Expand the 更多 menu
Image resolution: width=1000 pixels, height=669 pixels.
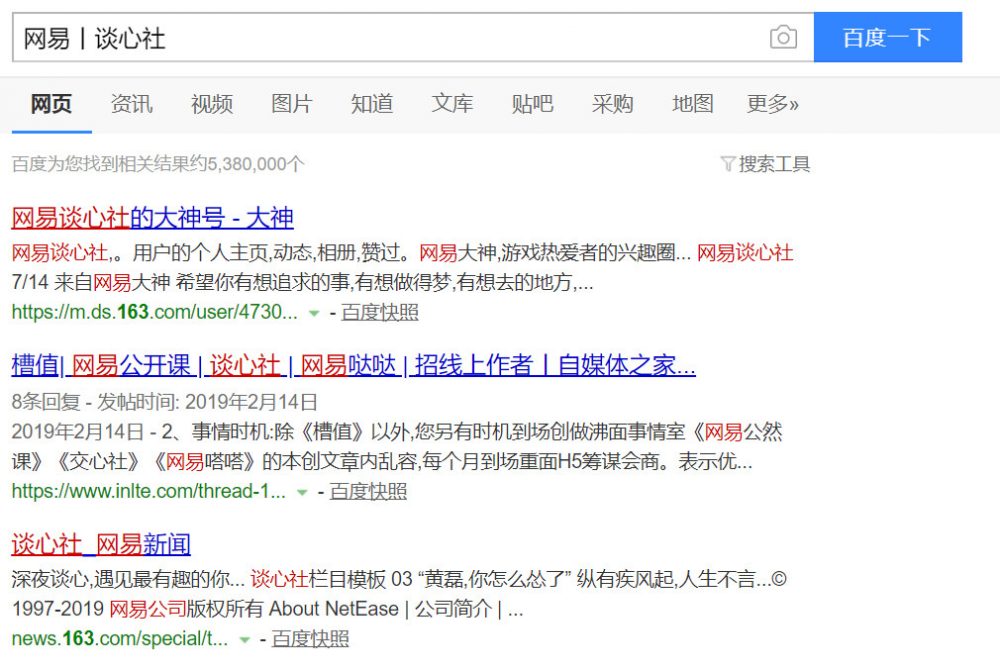pyautogui.click(x=772, y=104)
